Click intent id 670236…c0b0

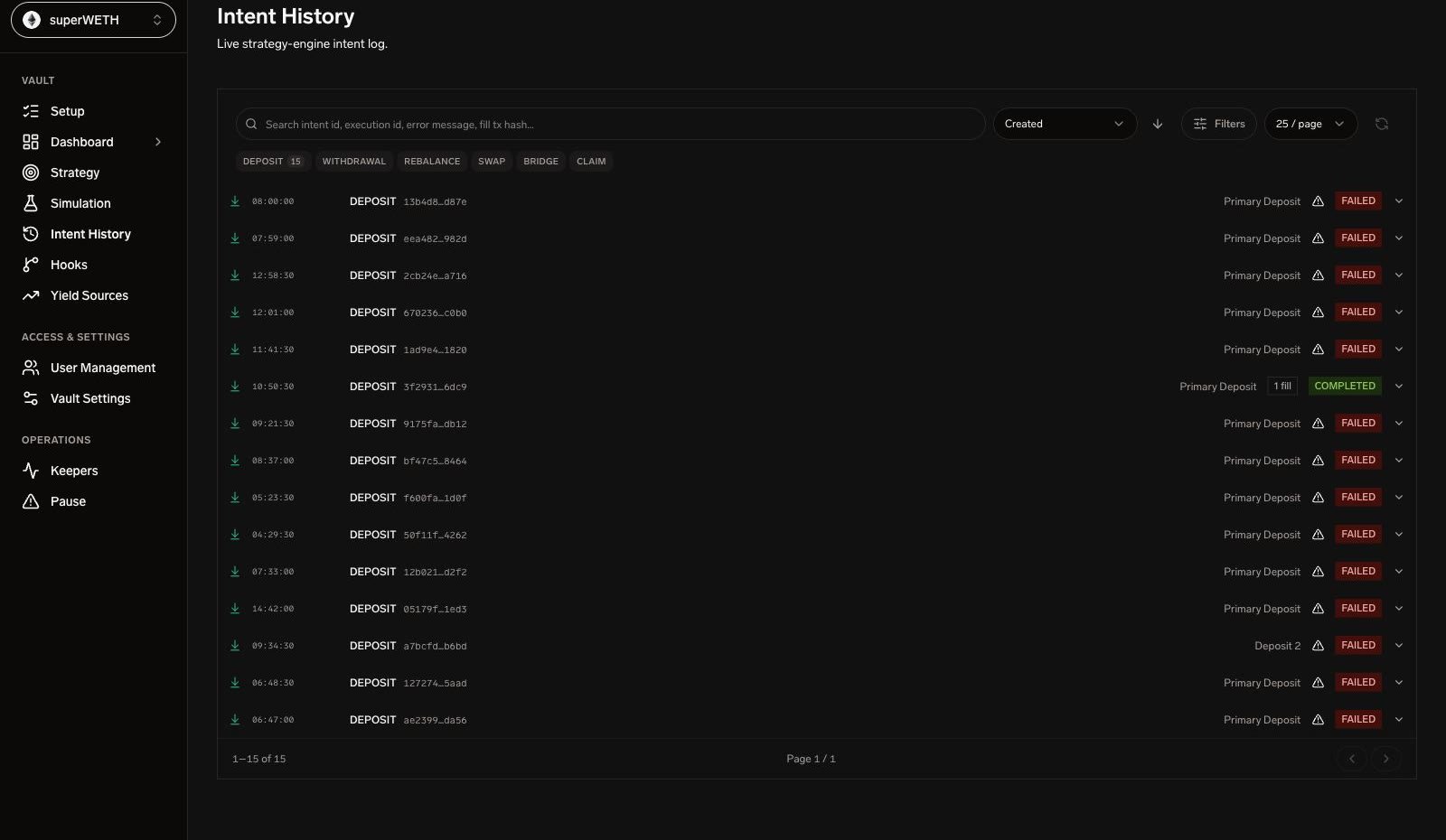[x=435, y=313]
